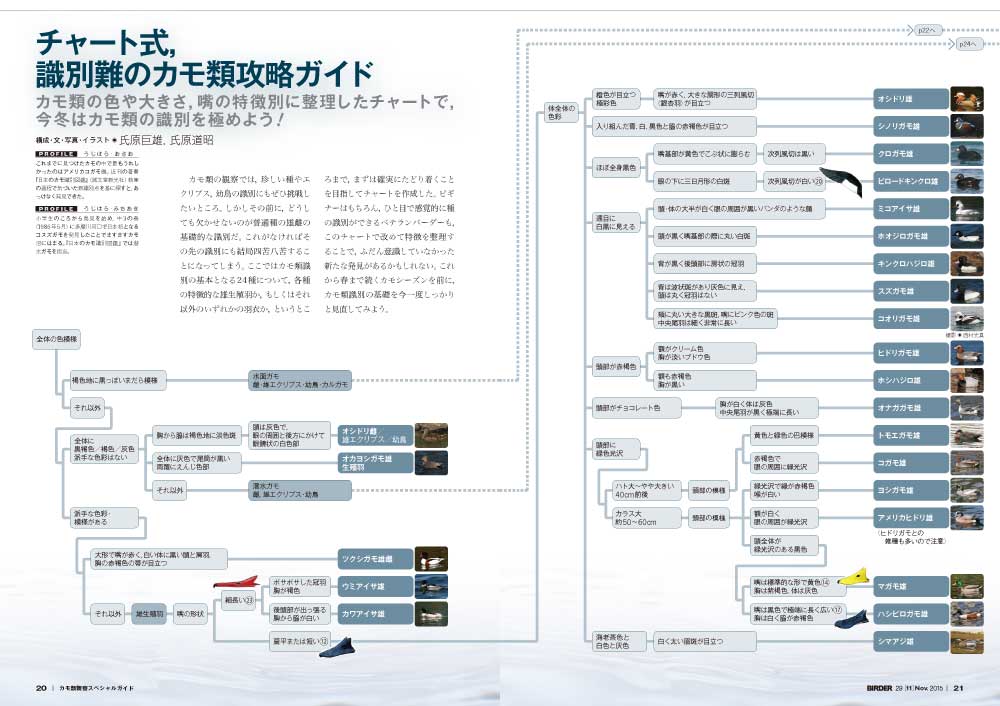Click the page number 21
The width and height of the screenshot is (1000, 706).
(959, 688)
